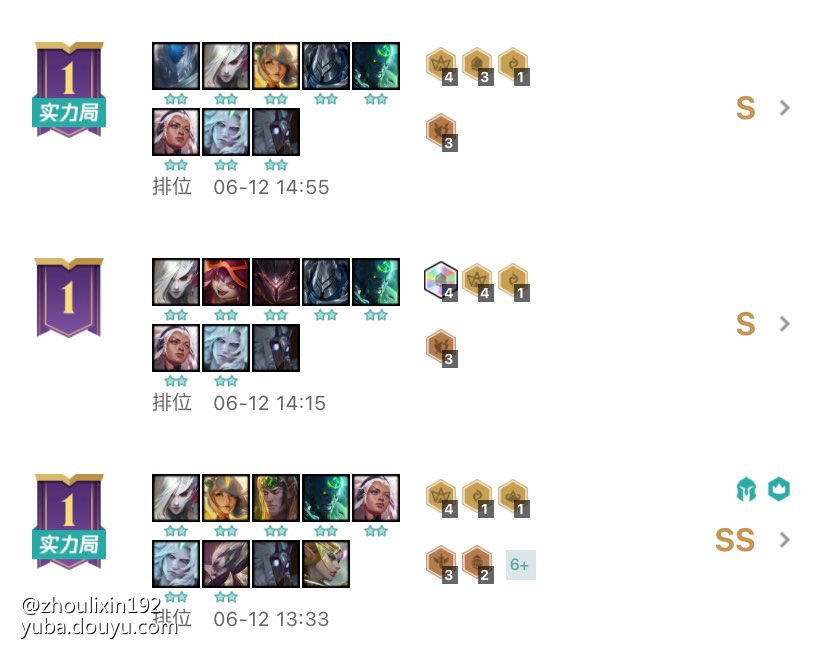Click the plain first place banner of second match
Image resolution: width=828 pixels, height=652 pixels.
point(69,297)
